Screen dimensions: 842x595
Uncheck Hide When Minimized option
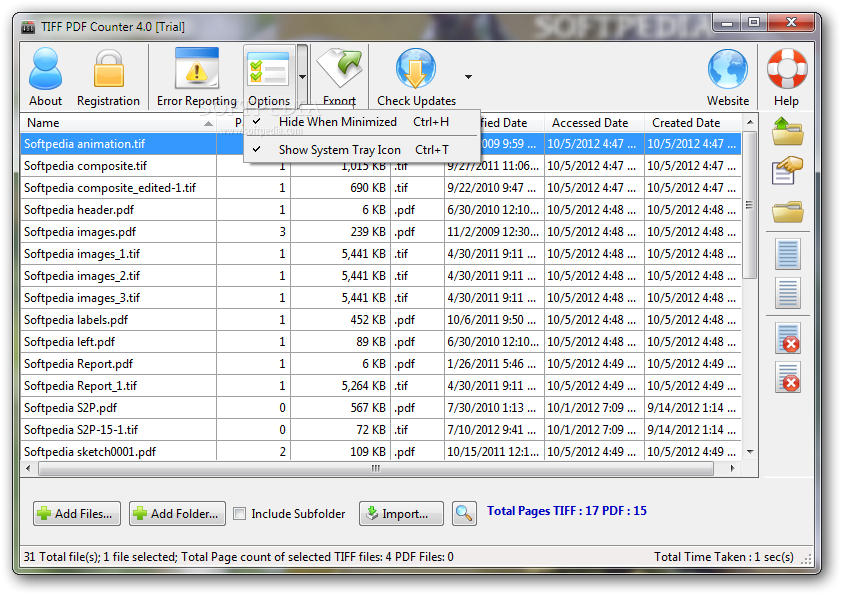pyautogui.click(x=360, y=122)
